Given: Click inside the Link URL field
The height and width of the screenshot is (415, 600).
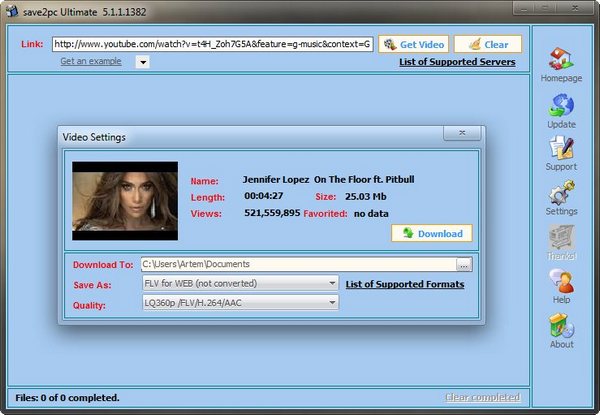Looking at the screenshot, I should (212, 45).
